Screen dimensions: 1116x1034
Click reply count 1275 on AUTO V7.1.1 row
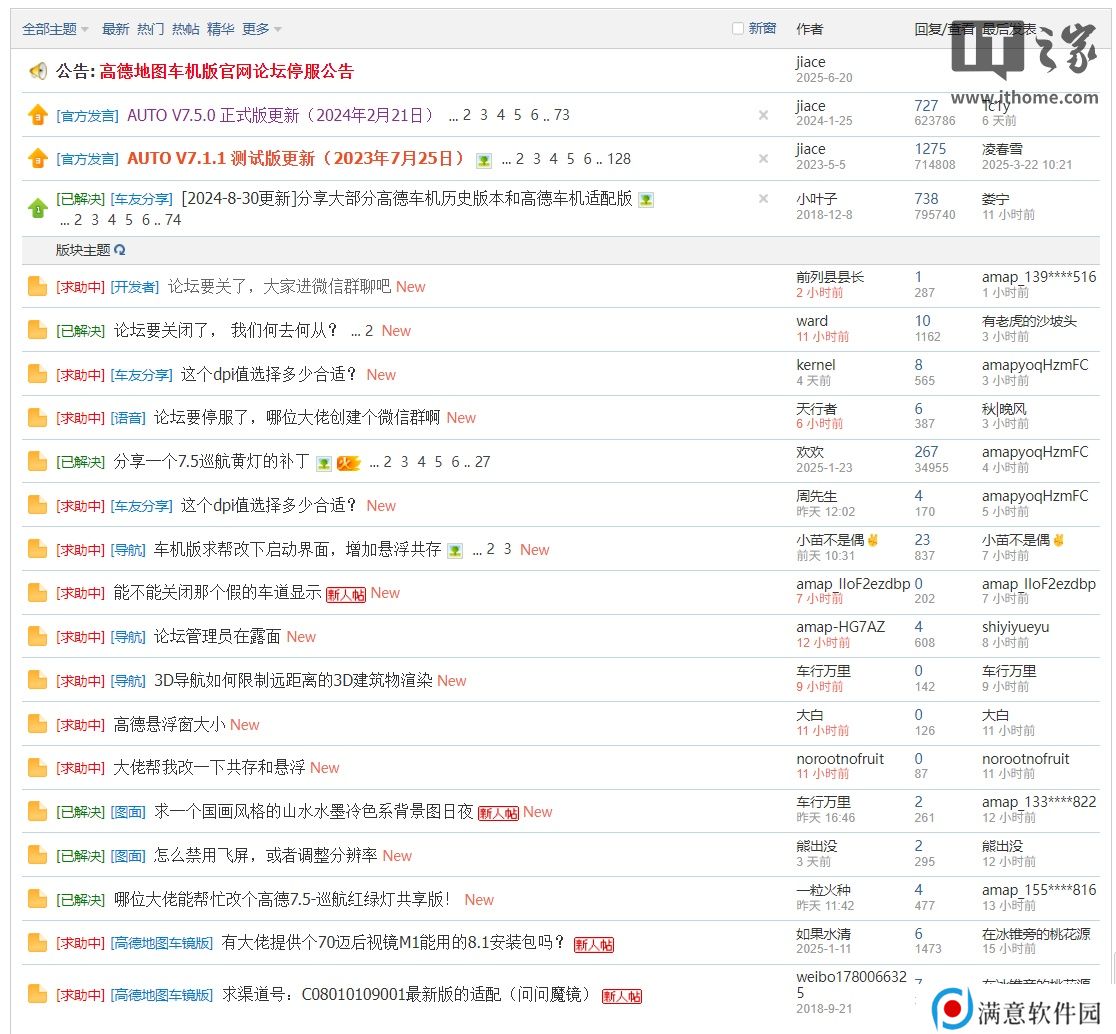[x=930, y=149]
